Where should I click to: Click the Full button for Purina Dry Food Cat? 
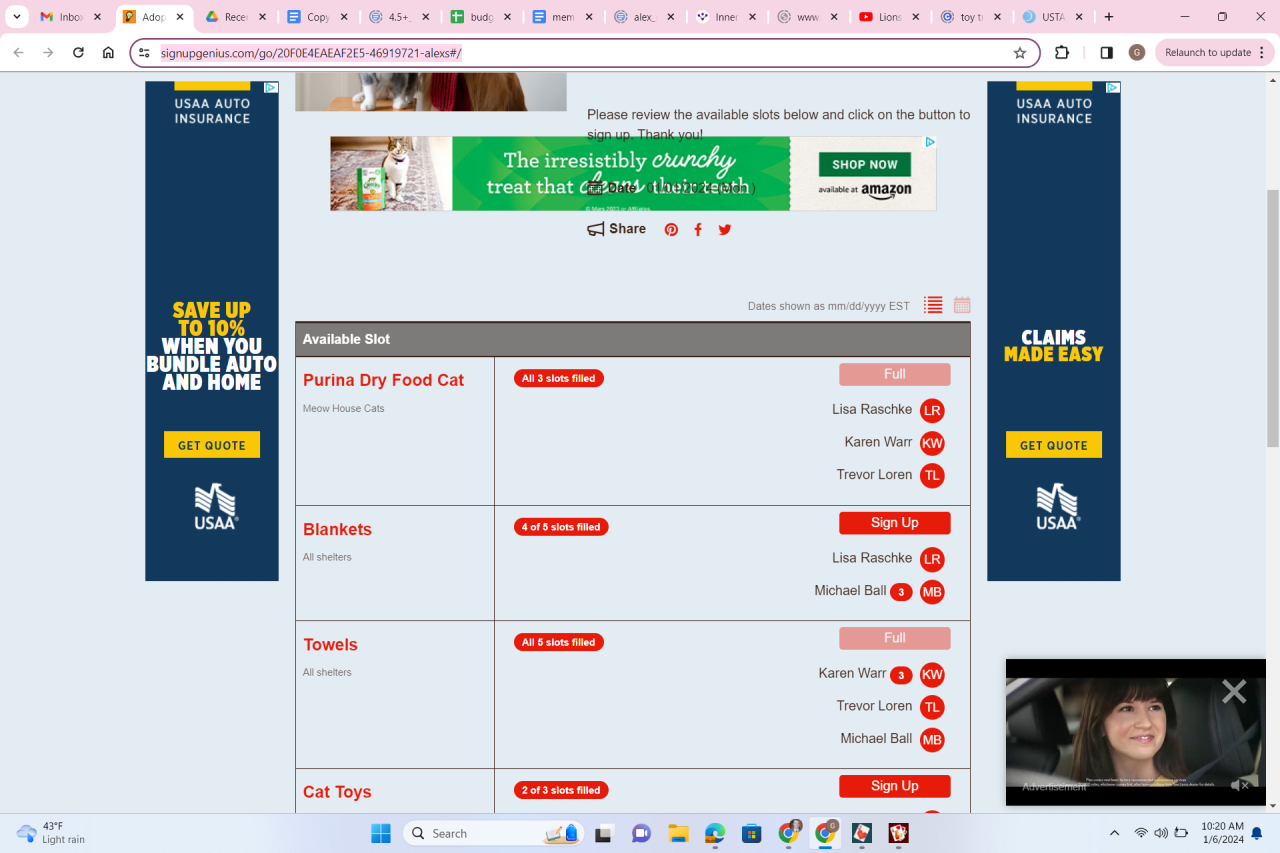tap(895, 374)
